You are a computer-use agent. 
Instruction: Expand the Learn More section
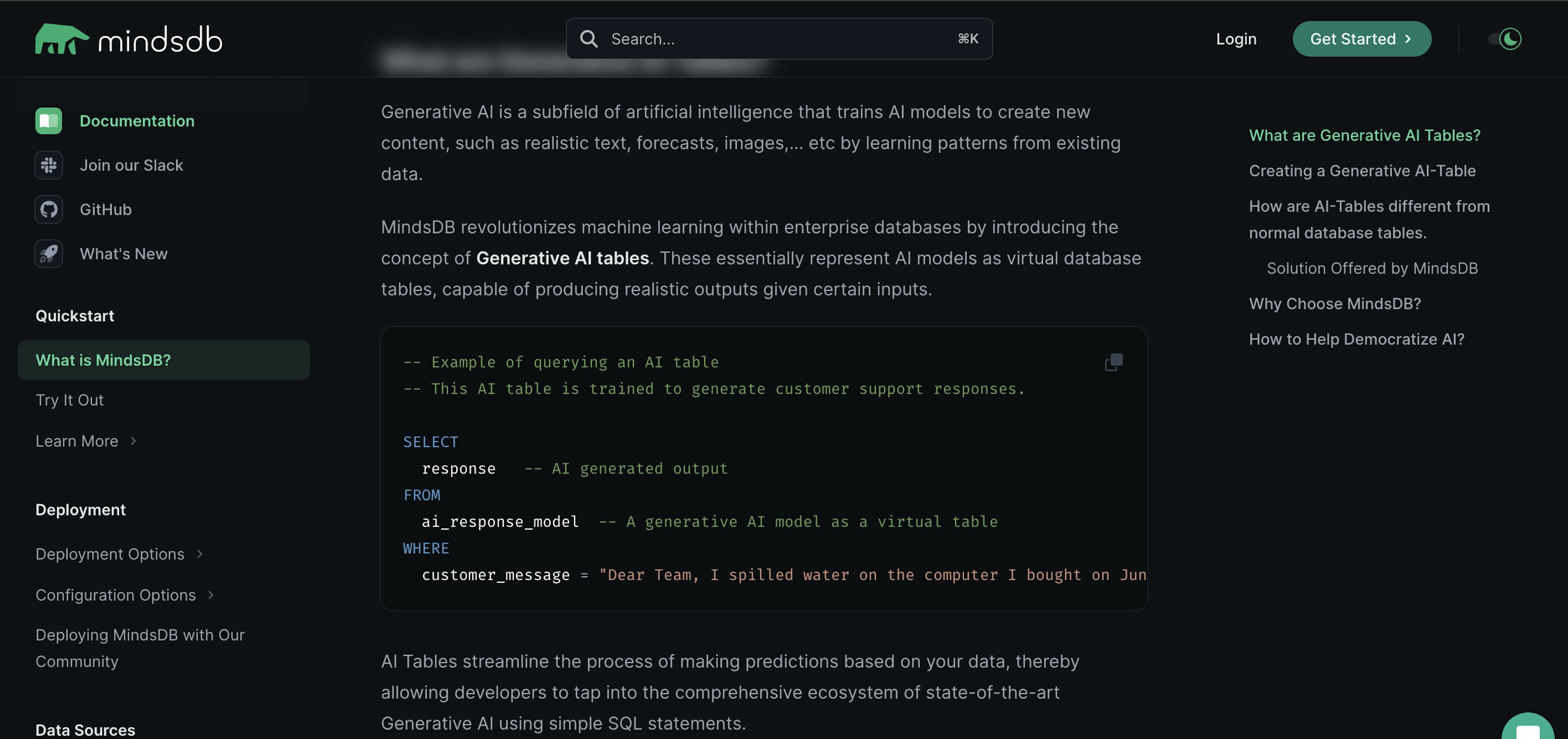click(86, 441)
